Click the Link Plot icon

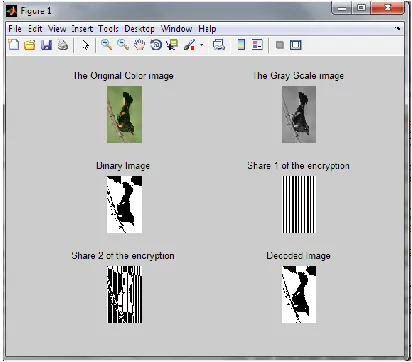coord(219,45)
